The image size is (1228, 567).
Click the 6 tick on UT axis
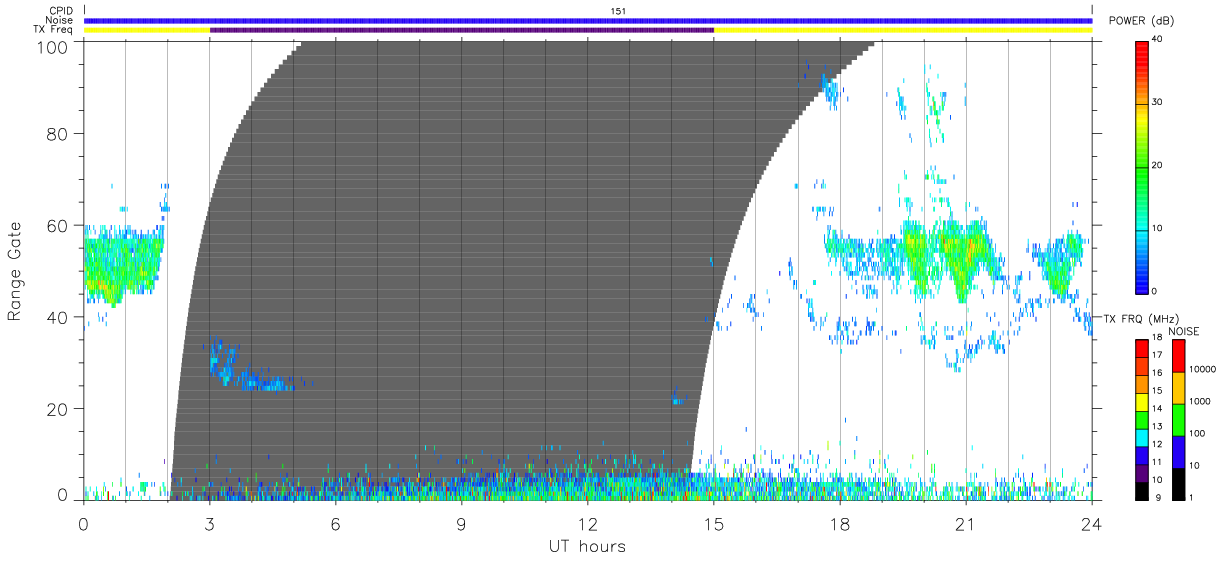point(335,523)
